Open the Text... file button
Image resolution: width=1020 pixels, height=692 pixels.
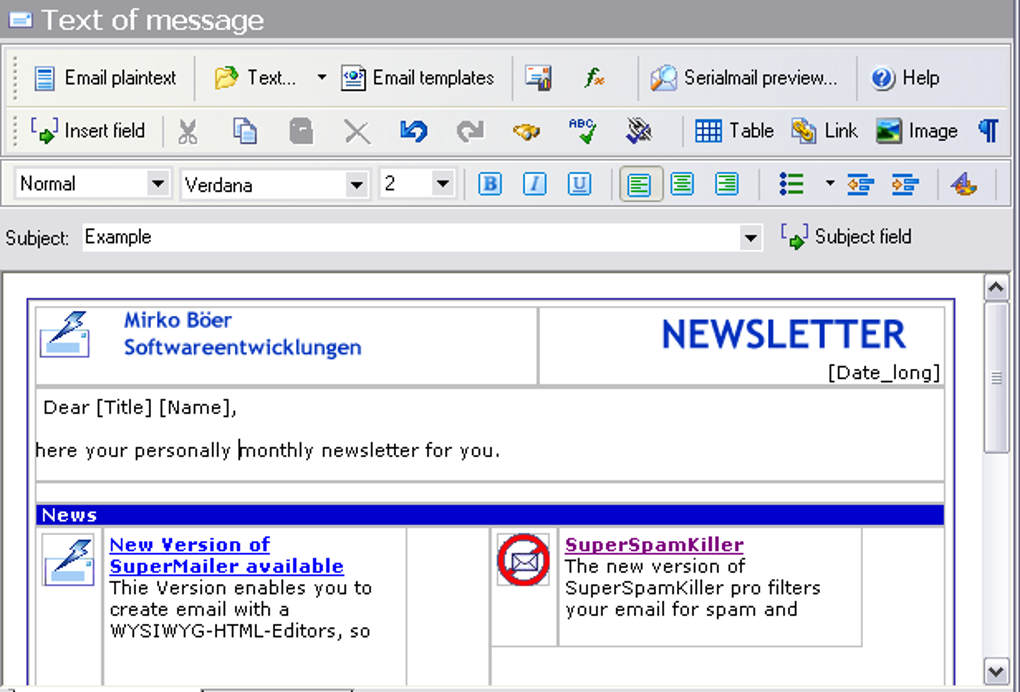(x=255, y=78)
